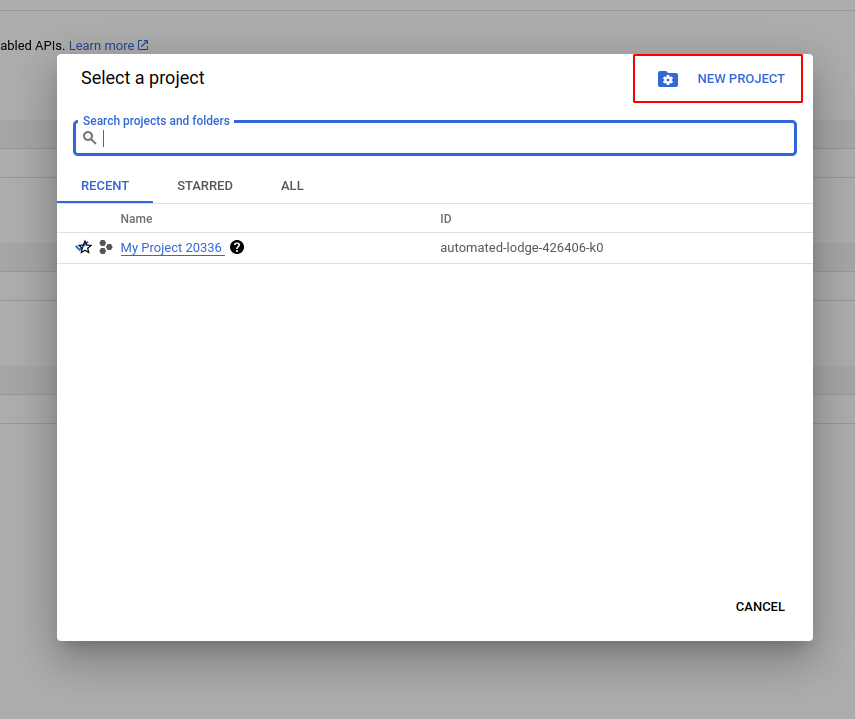855x719 pixels.
Task: Click the project type icon beside My Project 20336
Action: [106, 248]
